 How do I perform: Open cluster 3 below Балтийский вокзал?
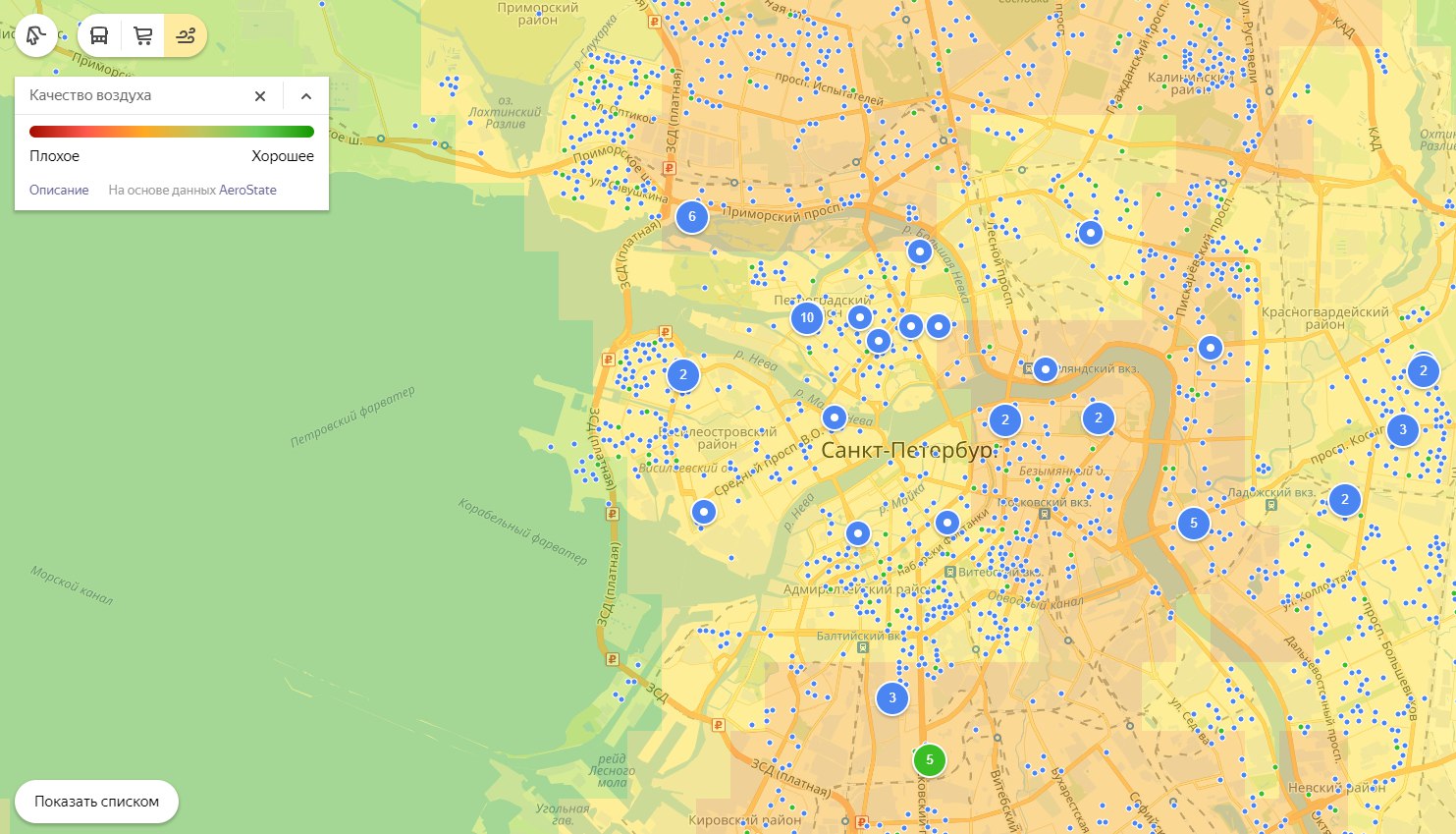pyautogui.click(x=892, y=698)
